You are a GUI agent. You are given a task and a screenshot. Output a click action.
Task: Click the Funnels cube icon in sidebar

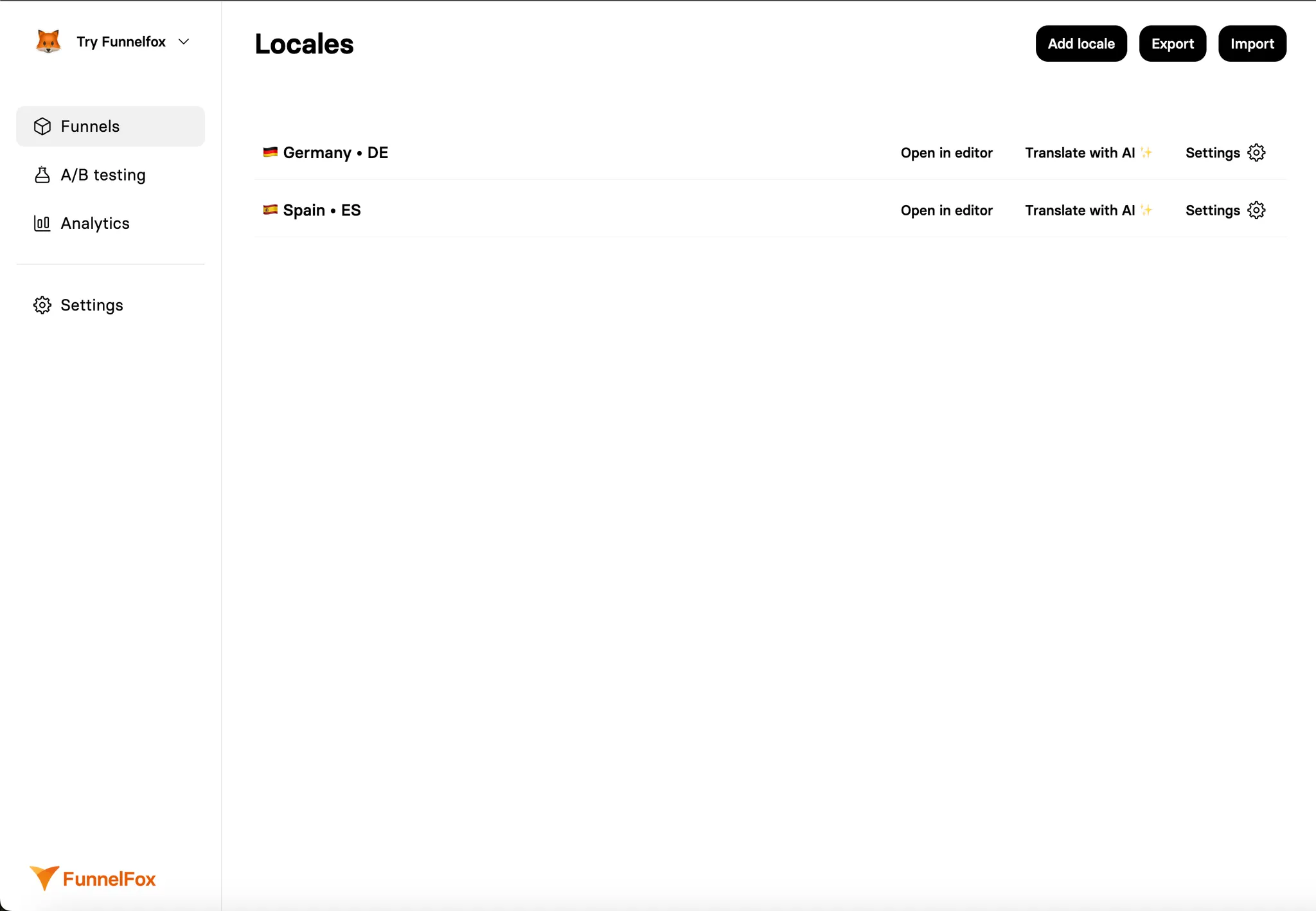(x=42, y=127)
